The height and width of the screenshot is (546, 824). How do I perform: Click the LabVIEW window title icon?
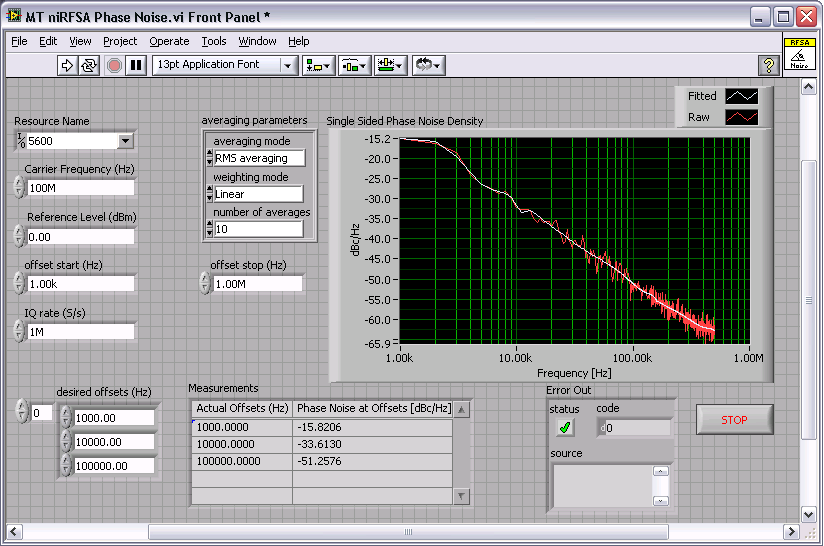(14, 16)
